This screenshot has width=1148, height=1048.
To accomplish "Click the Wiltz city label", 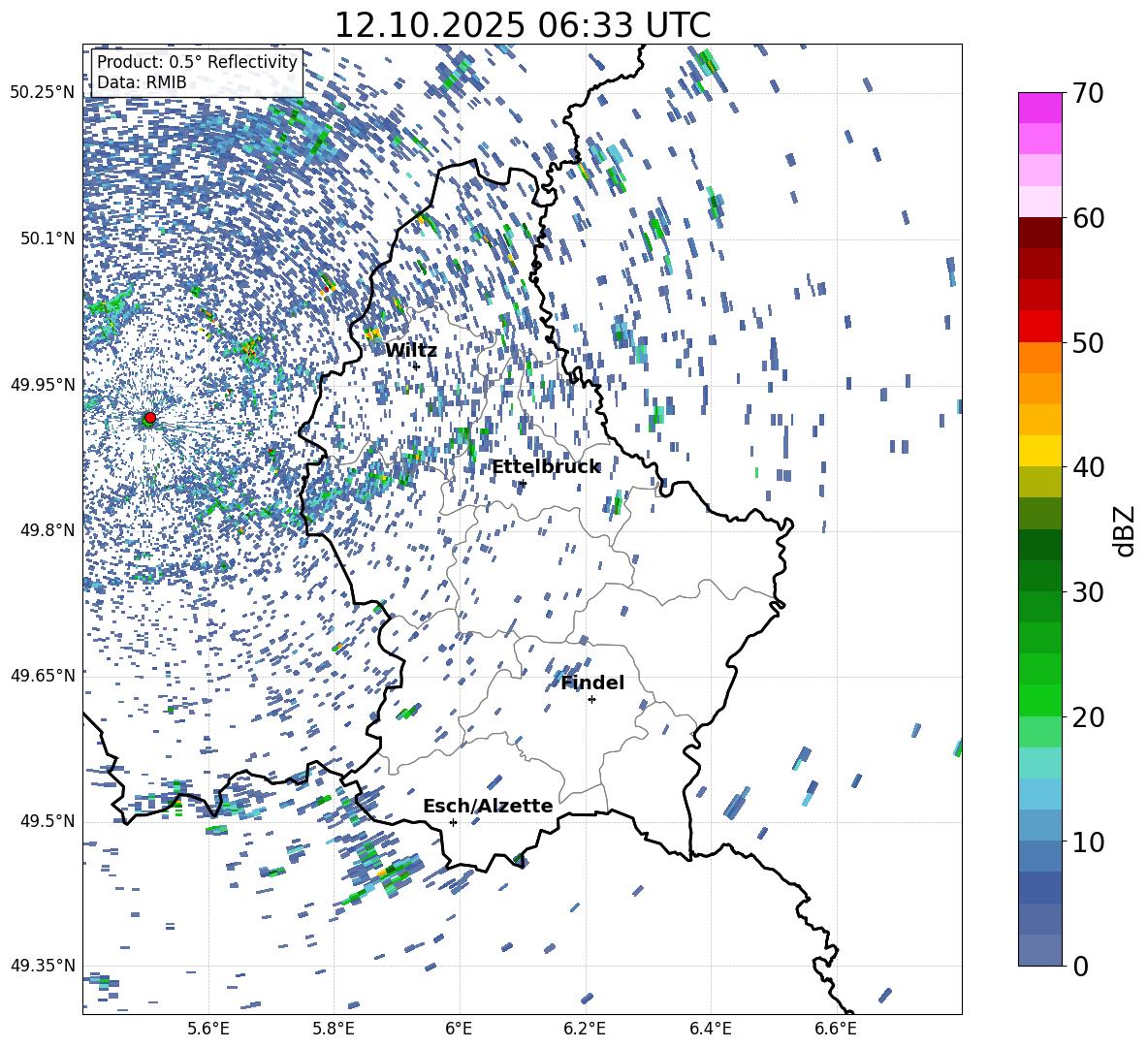I will pyautogui.click(x=411, y=350).
